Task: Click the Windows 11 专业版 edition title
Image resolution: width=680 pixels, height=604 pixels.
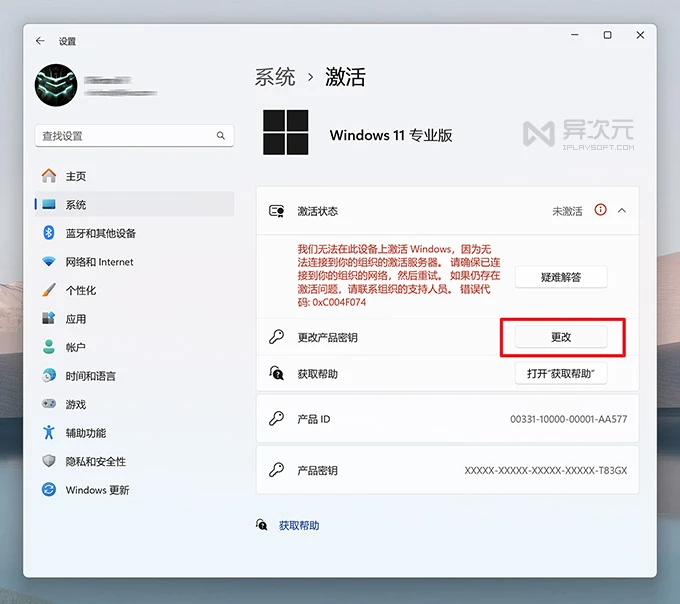Action: (391, 135)
